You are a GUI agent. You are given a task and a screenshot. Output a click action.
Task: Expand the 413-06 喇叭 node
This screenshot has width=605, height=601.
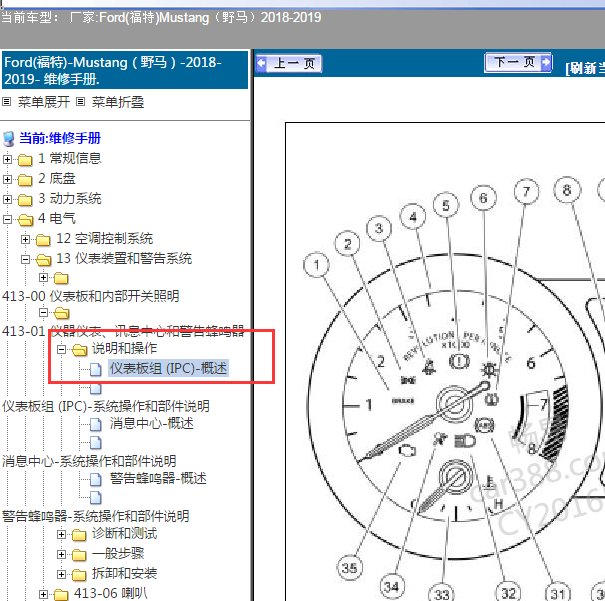(x=44, y=594)
